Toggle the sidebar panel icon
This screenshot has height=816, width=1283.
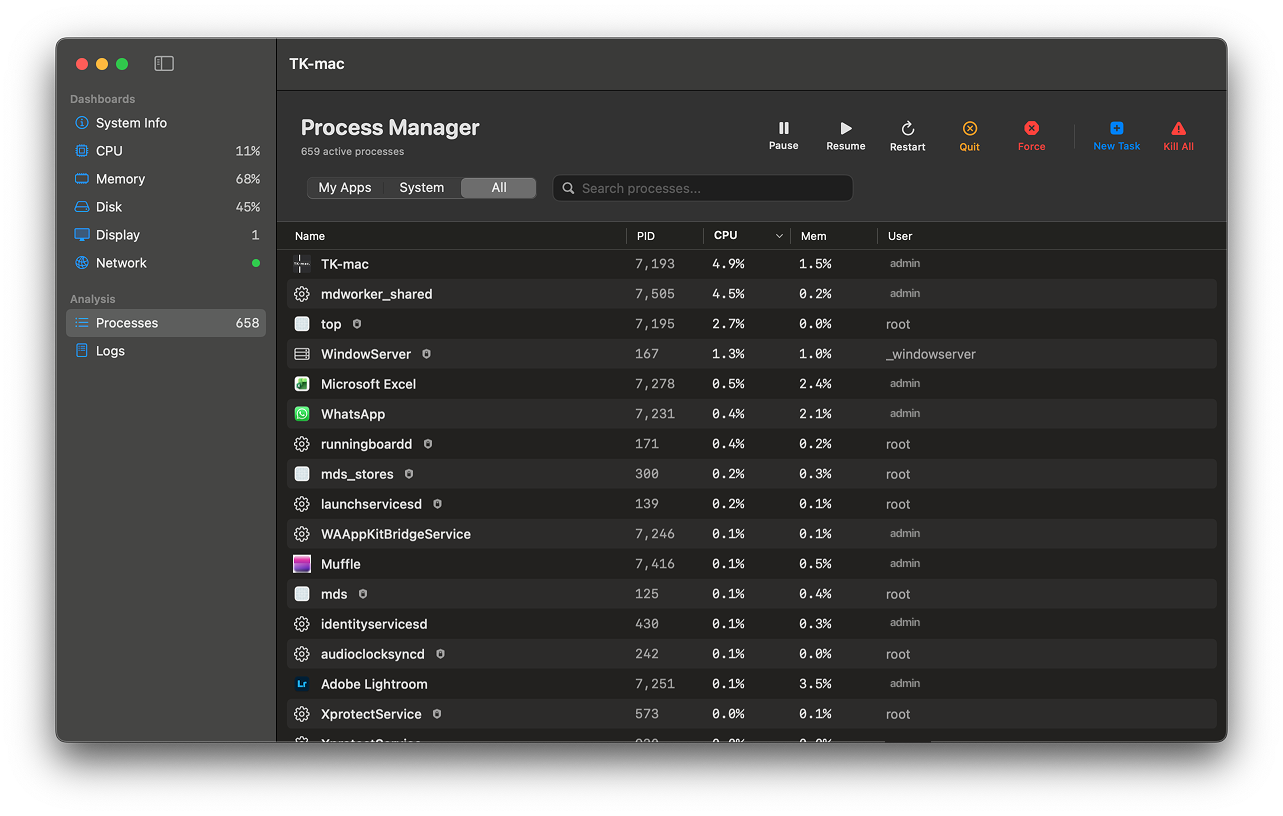pos(164,64)
